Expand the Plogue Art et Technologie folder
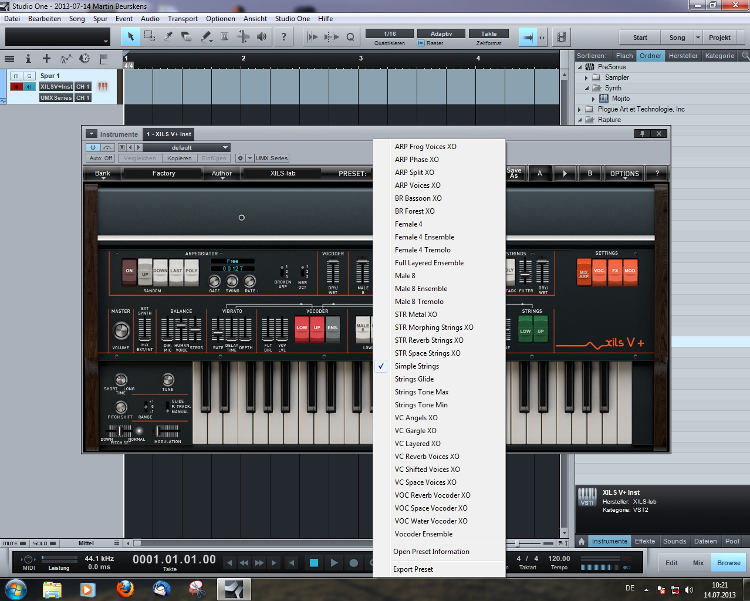Image resolution: width=750 pixels, height=601 pixels. click(x=579, y=110)
